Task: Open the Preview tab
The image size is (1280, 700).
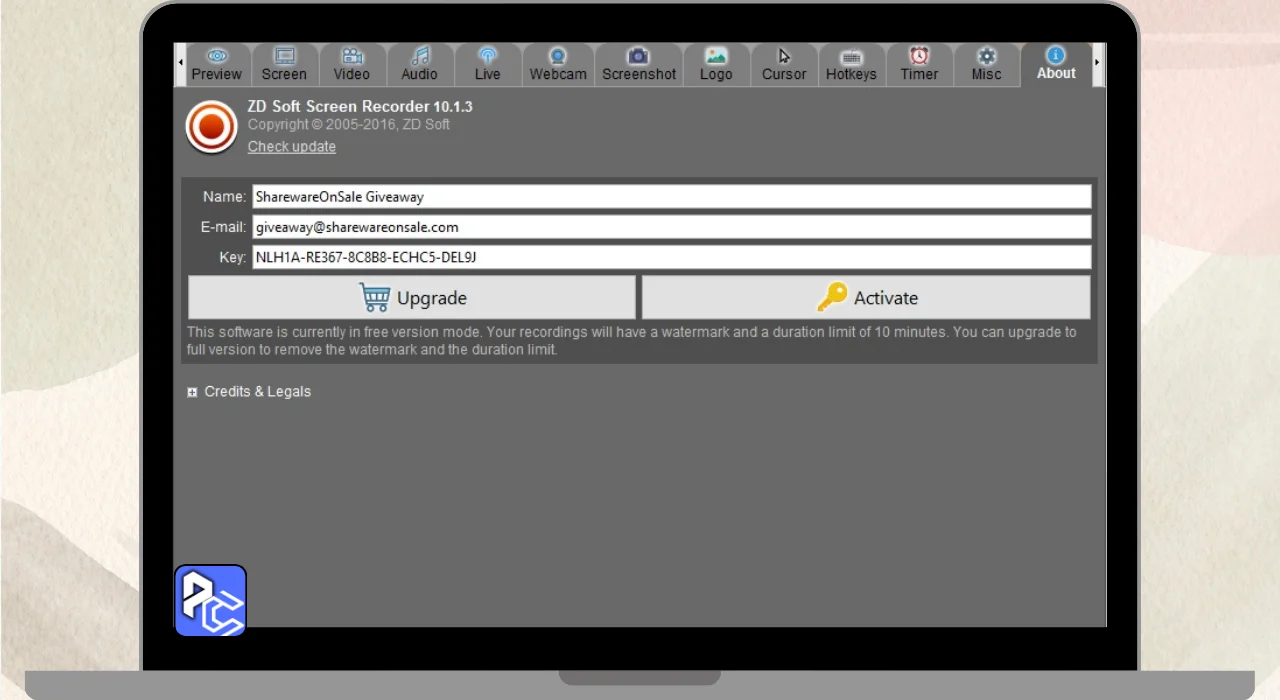Action: pyautogui.click(x=217, y=64)
